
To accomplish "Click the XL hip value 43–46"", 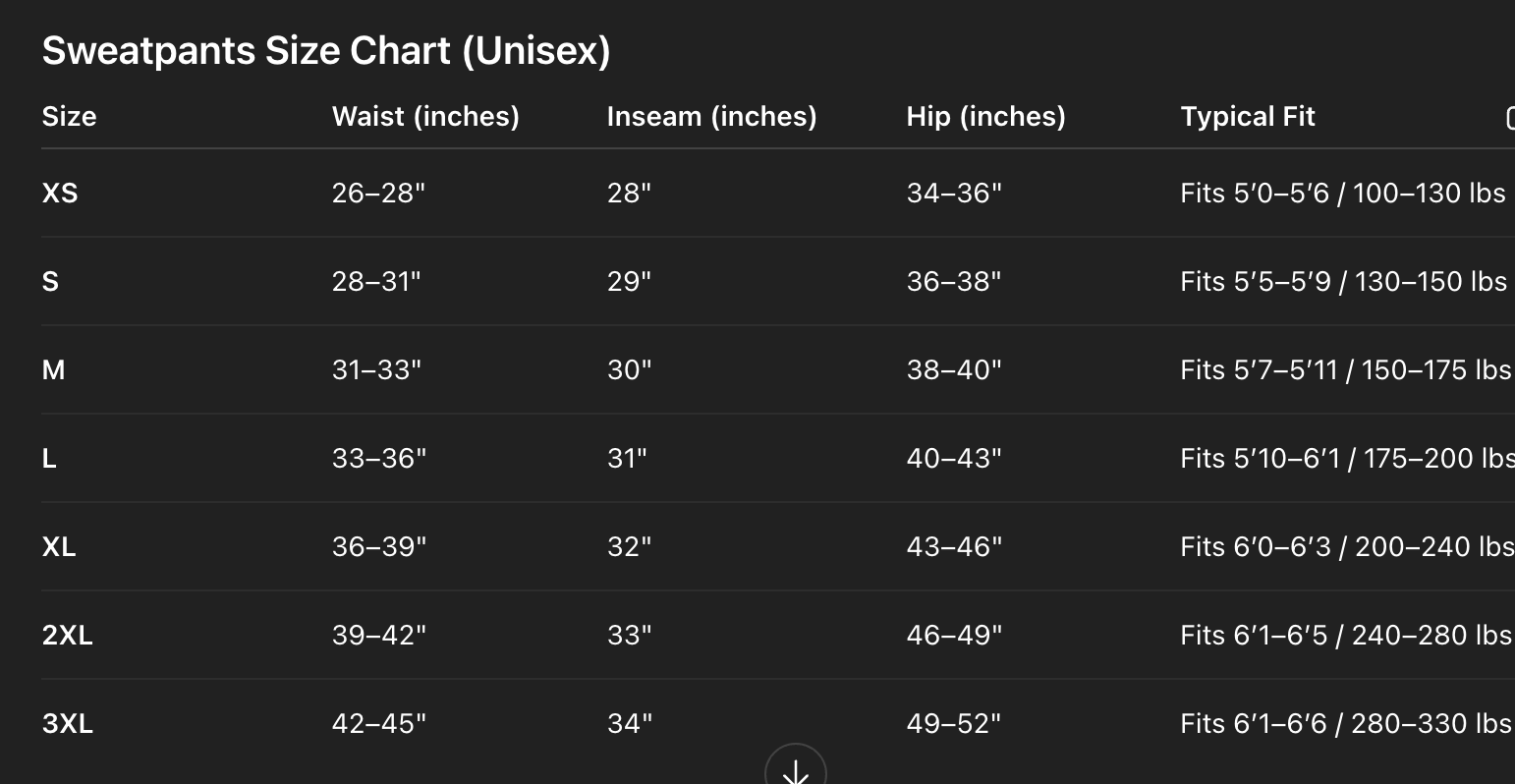I will click(954, 546).
